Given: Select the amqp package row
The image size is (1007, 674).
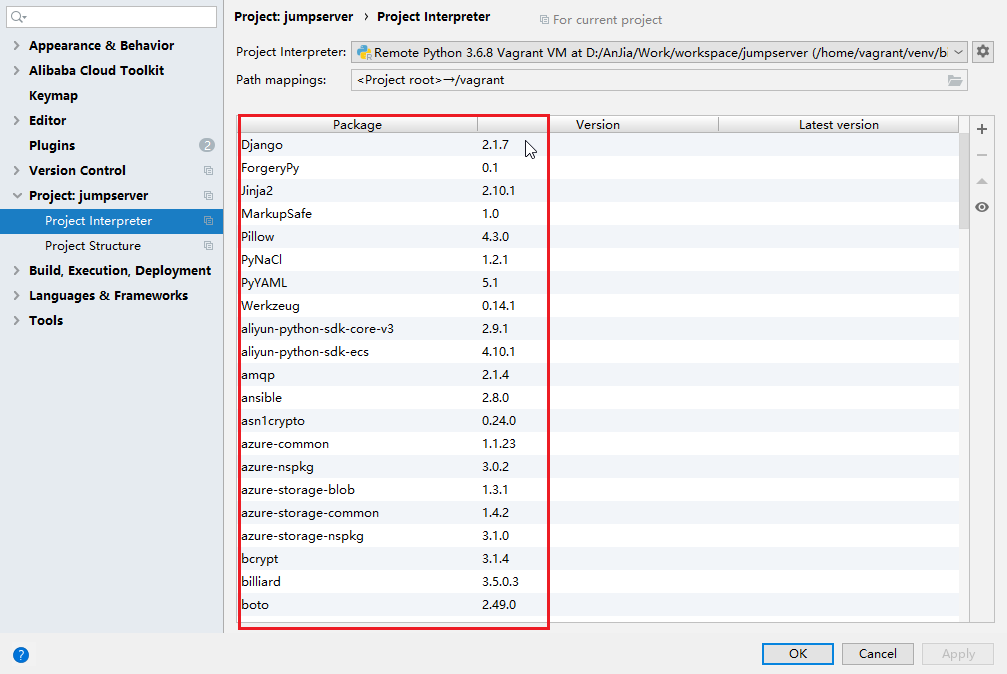Looking at the screenshot, I should click(x=599, y=375).
